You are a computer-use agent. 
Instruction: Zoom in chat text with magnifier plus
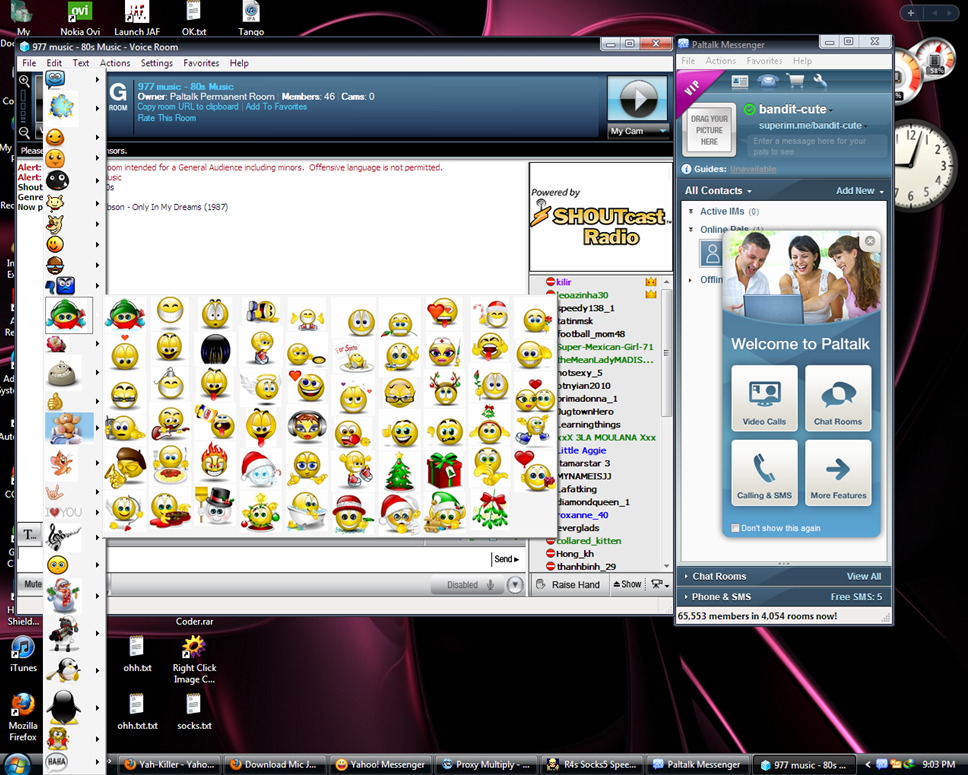click(x=24, y=80)
